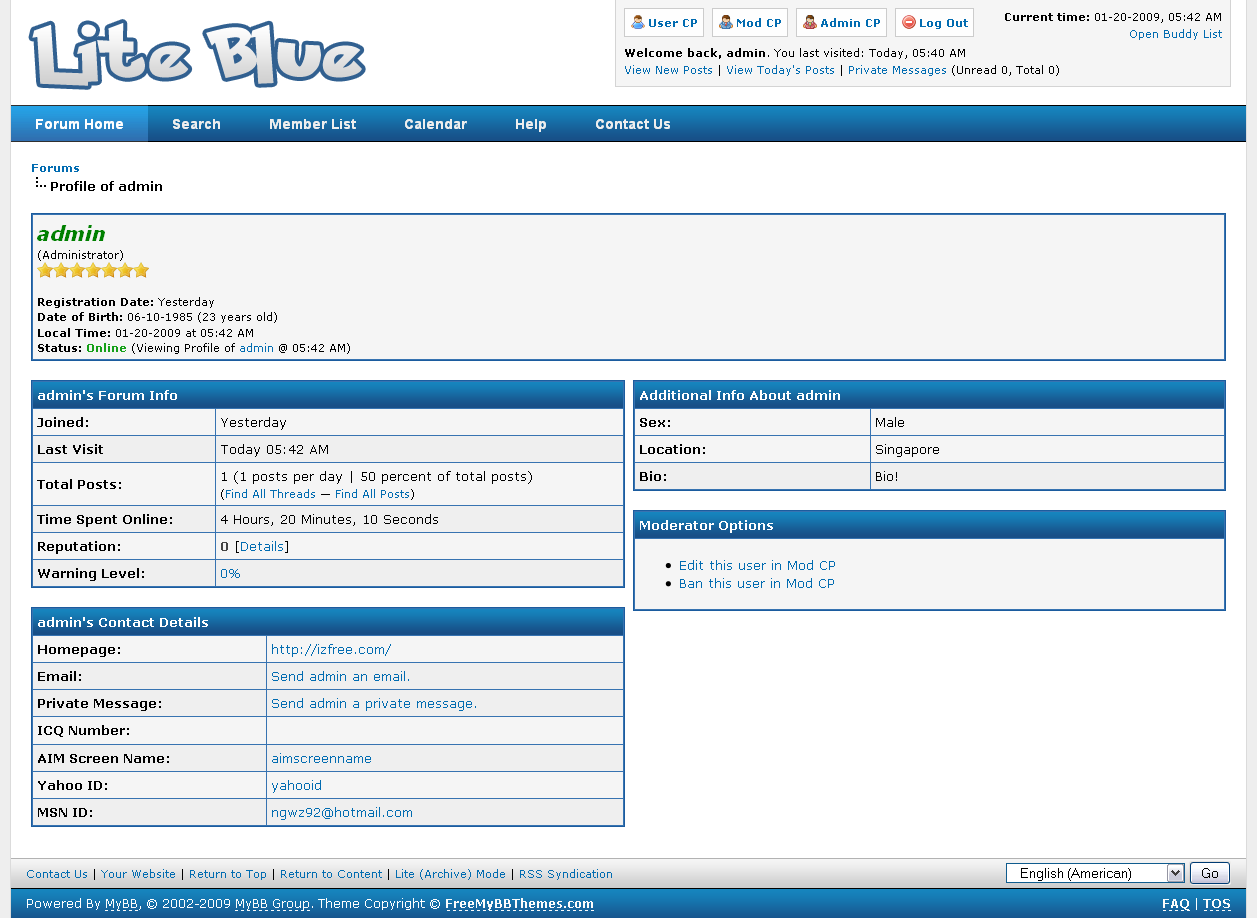
Task: Send admin a private message
Action: (374, 704)
